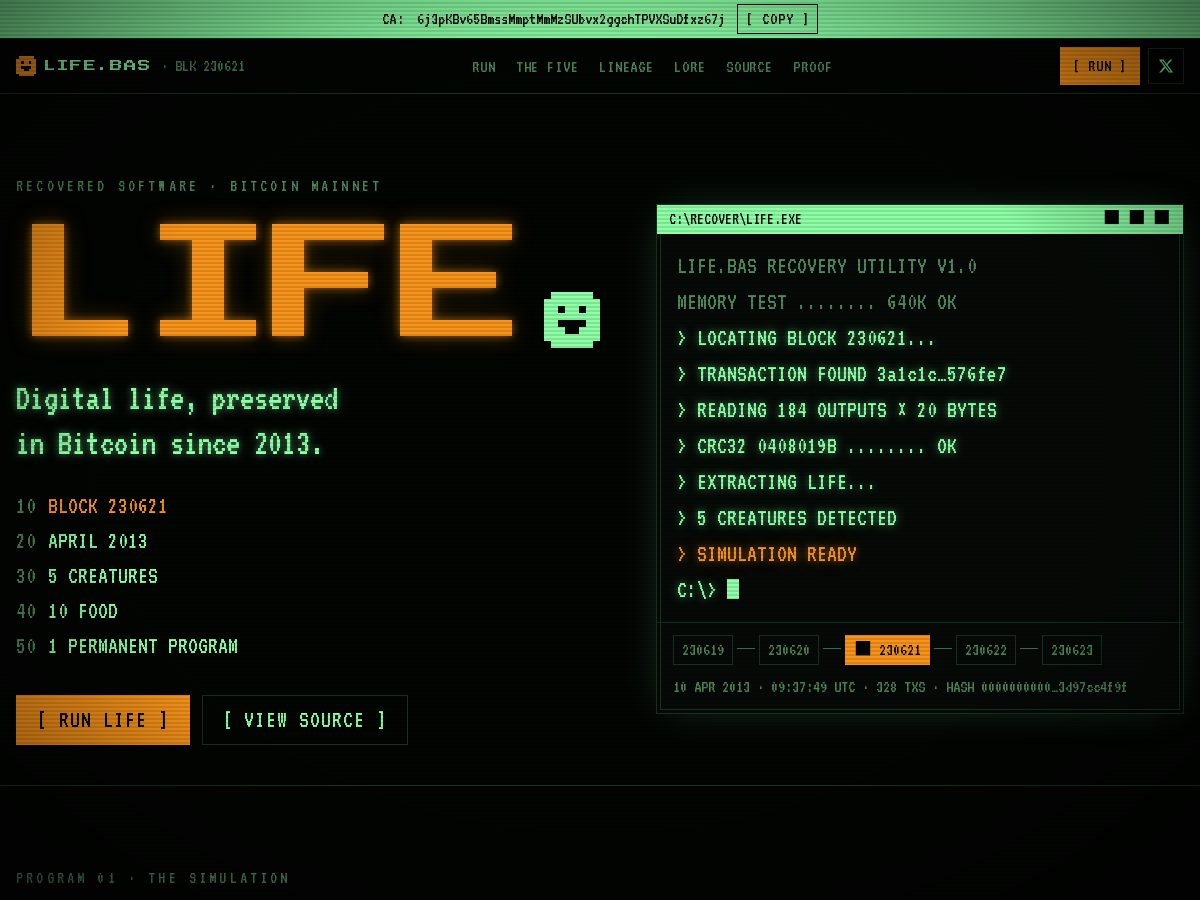Screen dimensions: 1200x900
Task: Select block 230619 in block timeline
Action: (x=703, y=650)
